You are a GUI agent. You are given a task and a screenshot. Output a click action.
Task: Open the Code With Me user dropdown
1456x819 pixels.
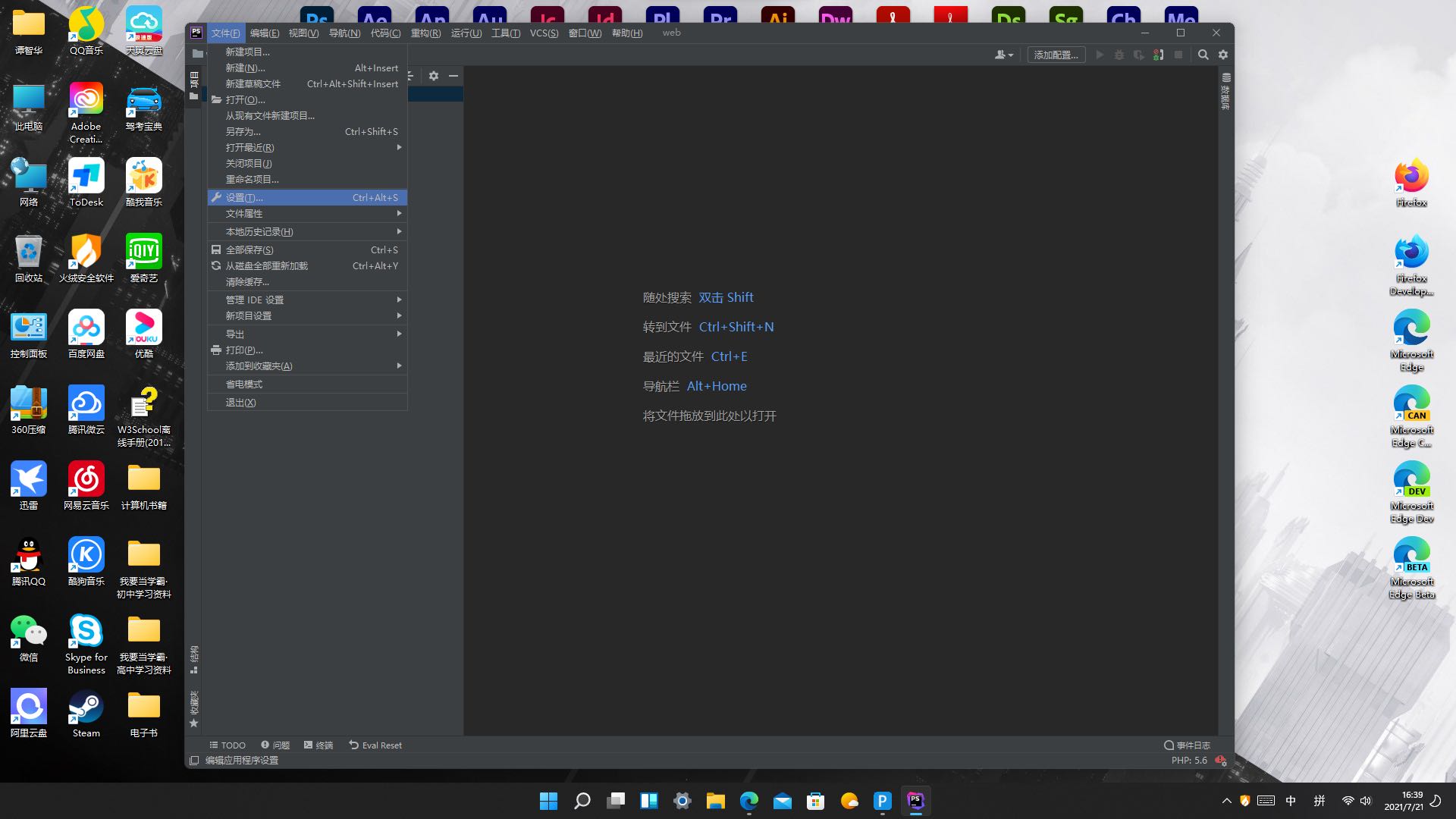[x=1004, y=55]
